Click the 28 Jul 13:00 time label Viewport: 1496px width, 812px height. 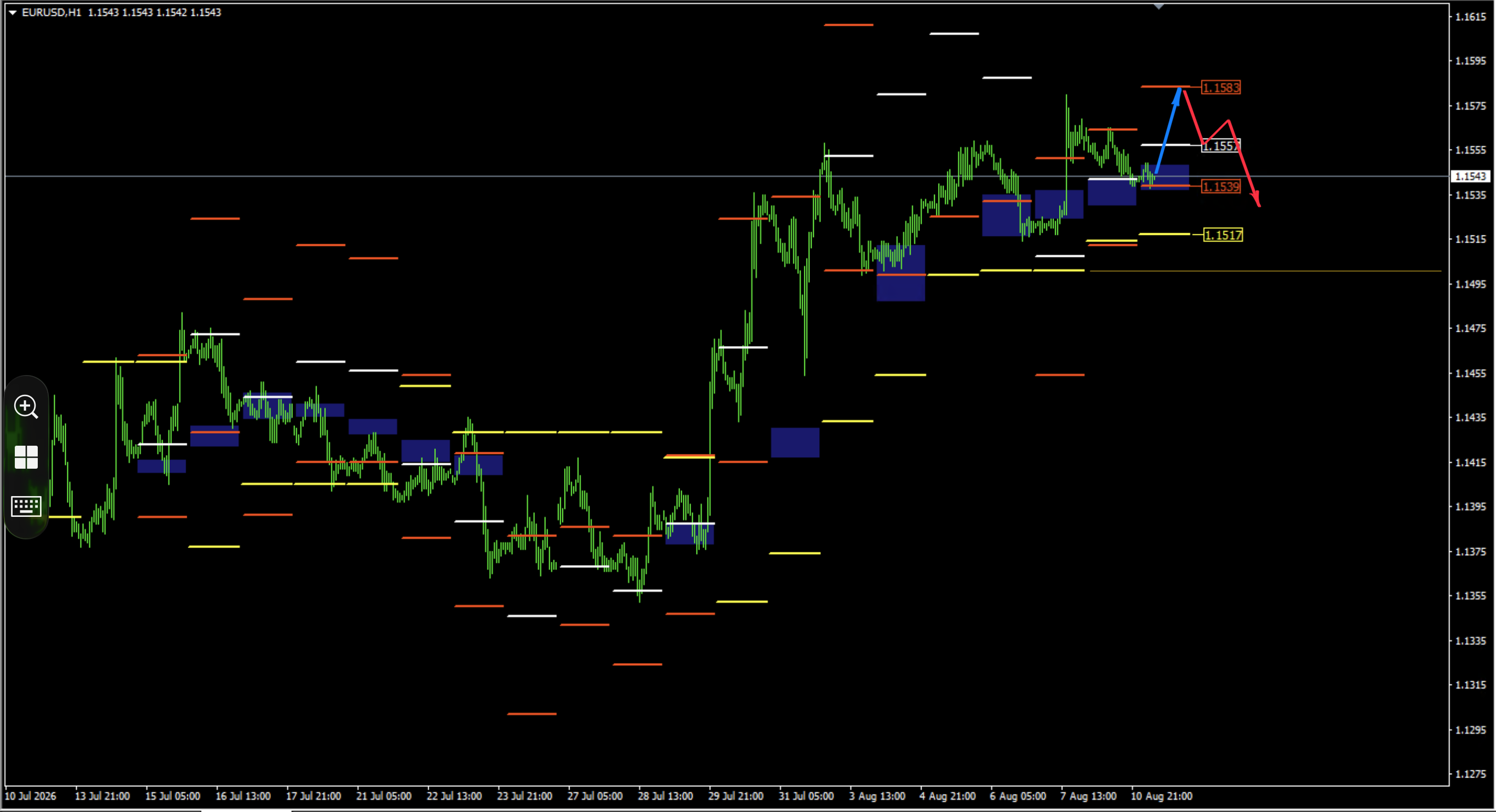[x=665, y=796]
